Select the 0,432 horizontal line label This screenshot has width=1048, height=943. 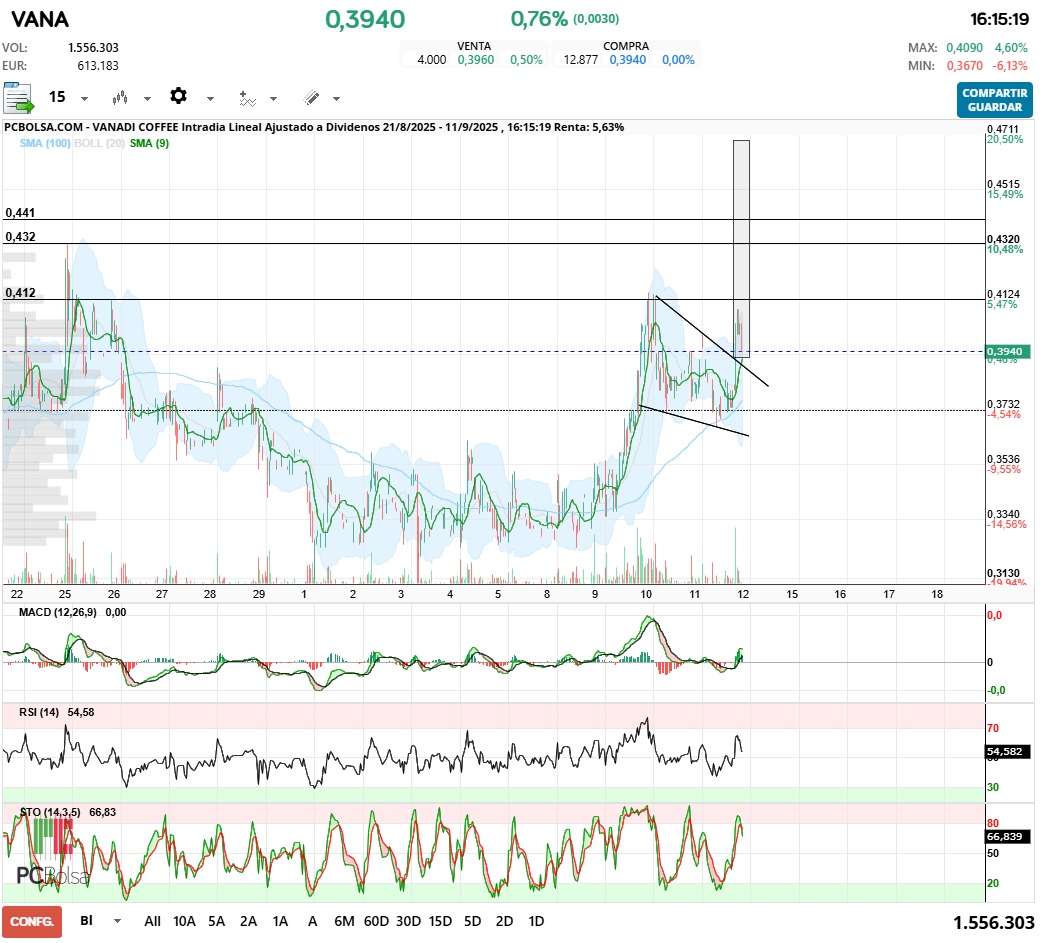[x=20, y=237]
